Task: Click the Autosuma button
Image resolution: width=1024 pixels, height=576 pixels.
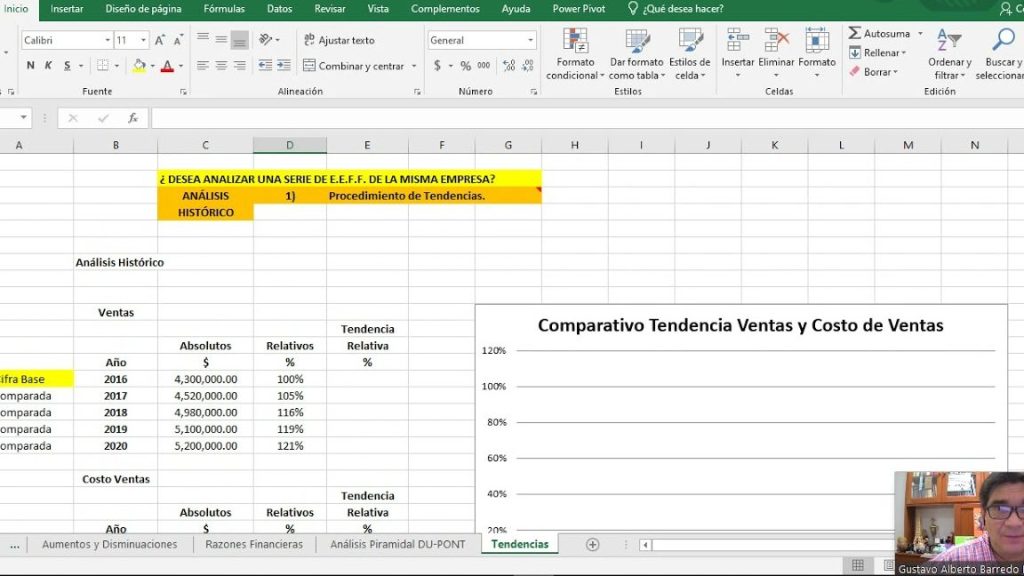Action: click(x=879, y=33)
